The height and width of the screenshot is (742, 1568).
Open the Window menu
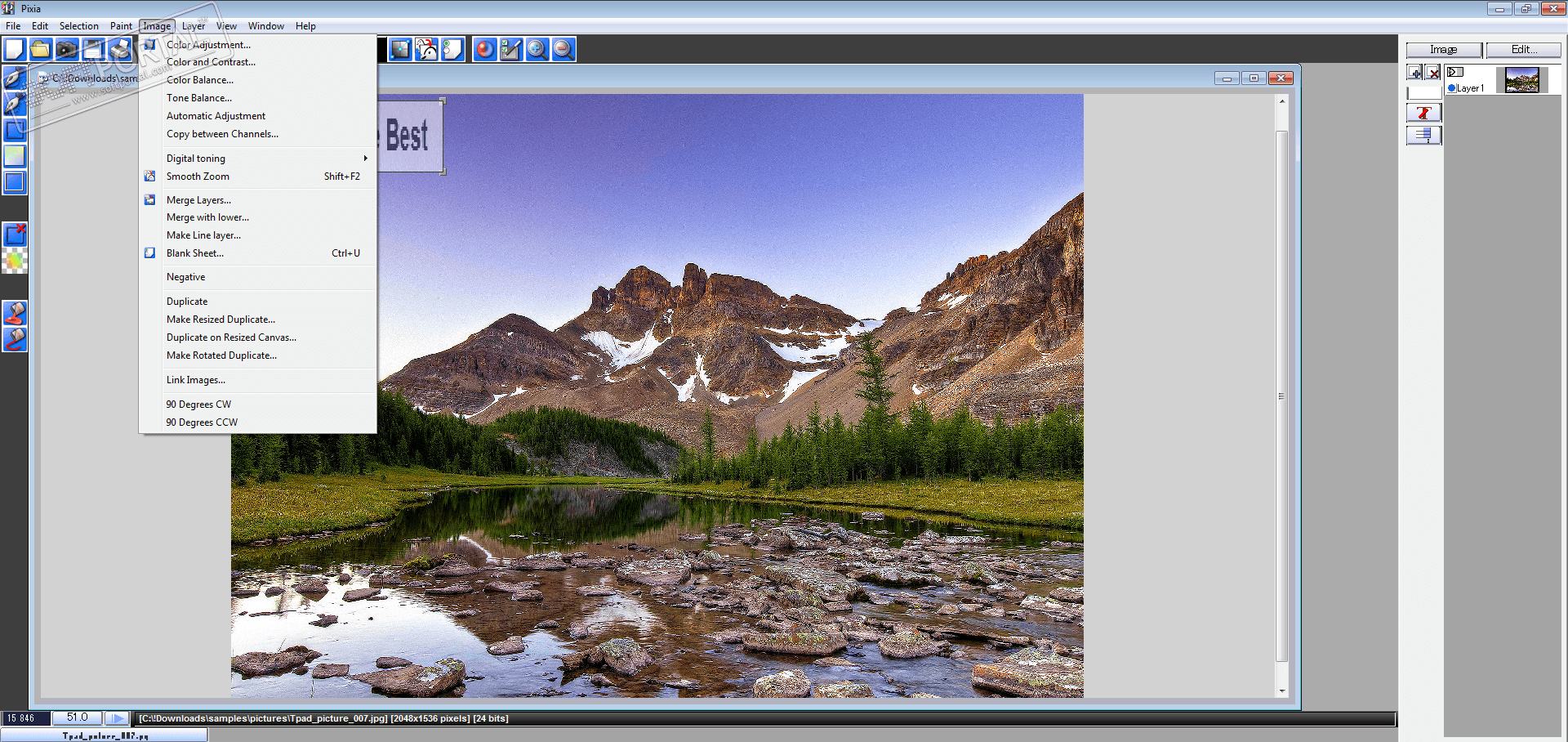[266, 26]
